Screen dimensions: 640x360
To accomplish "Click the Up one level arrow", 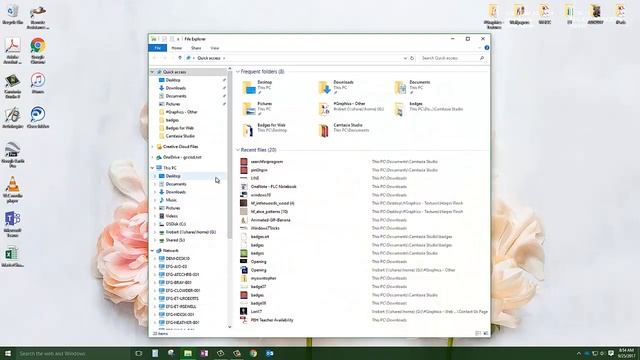I will click(180, 58).
